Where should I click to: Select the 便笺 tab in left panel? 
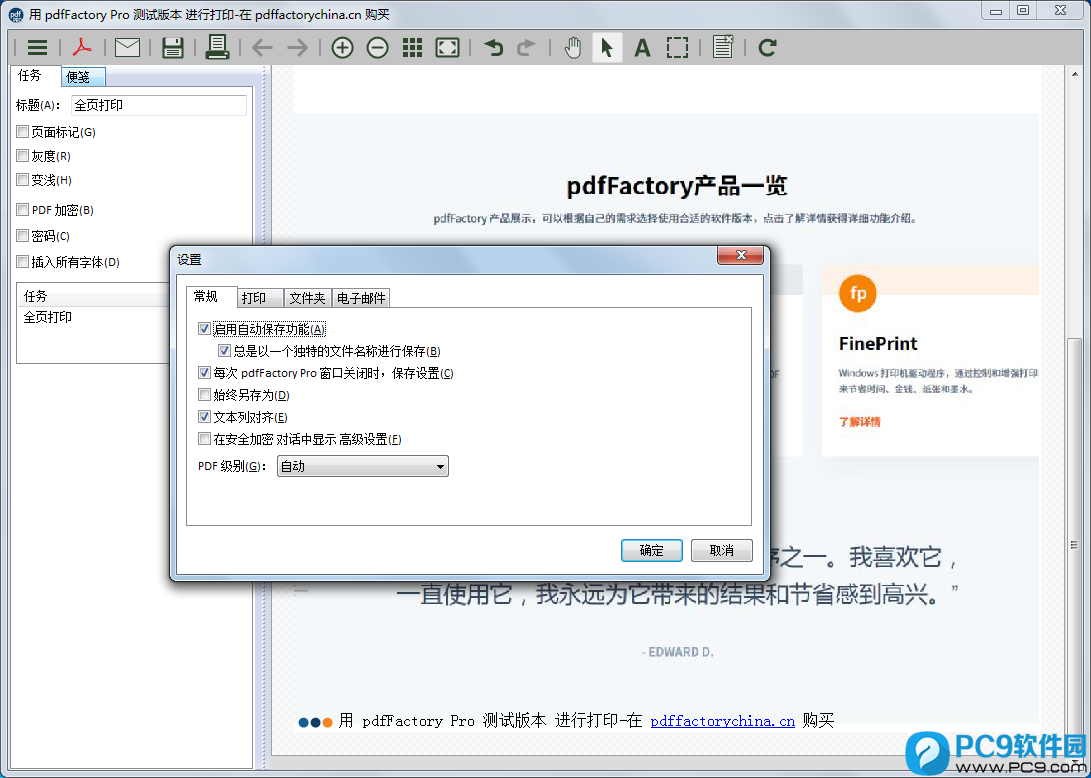click(x=83, y=77)
